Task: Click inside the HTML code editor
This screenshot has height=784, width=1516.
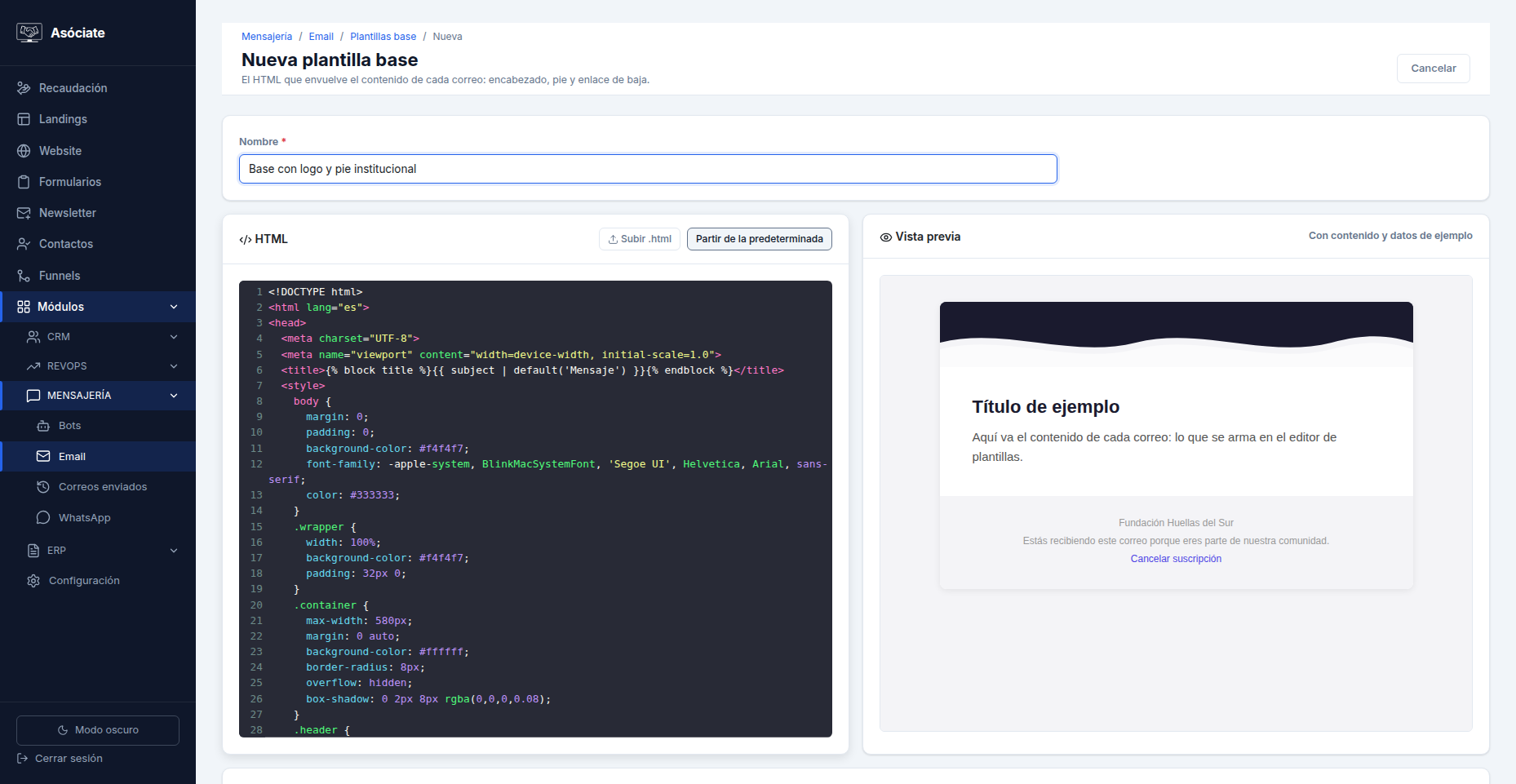Action: (535, 509)
